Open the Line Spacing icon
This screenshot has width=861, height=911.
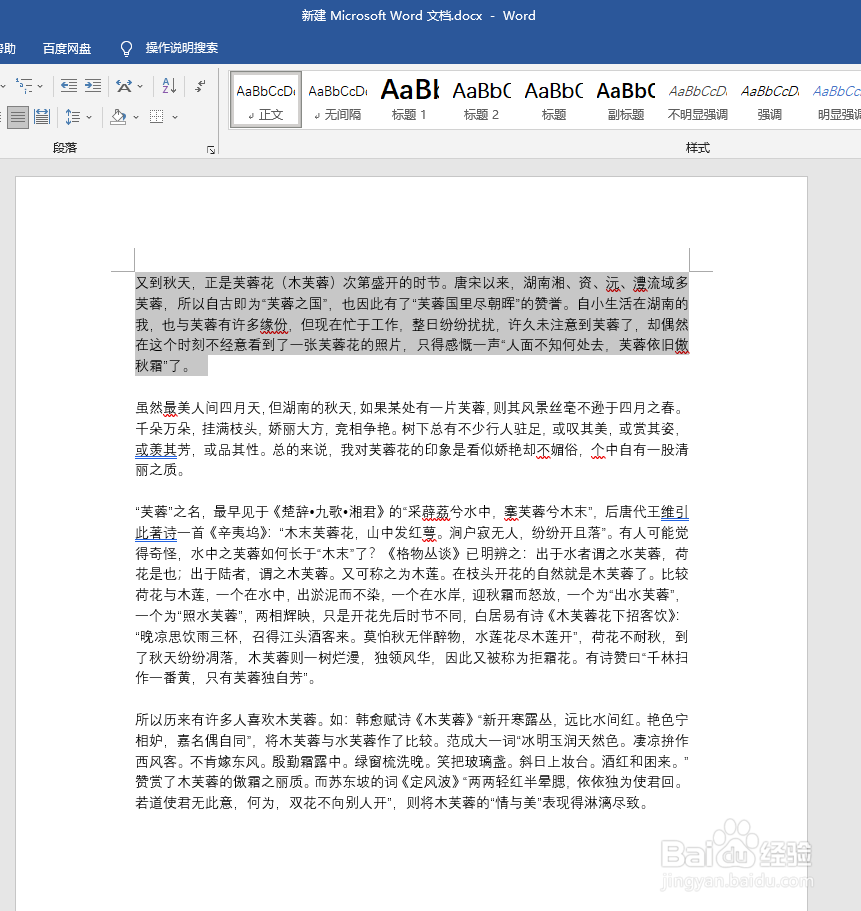pos(73,116)
